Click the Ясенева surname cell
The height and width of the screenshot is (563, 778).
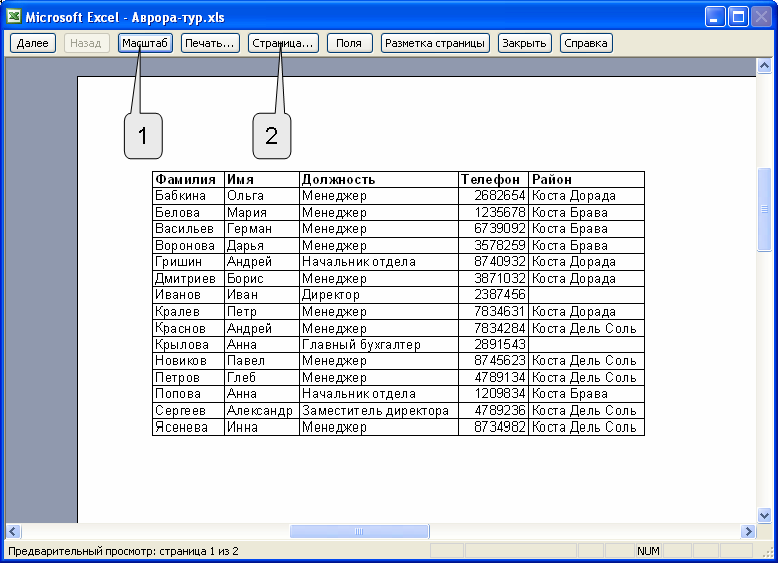click(x=189, y=427)
